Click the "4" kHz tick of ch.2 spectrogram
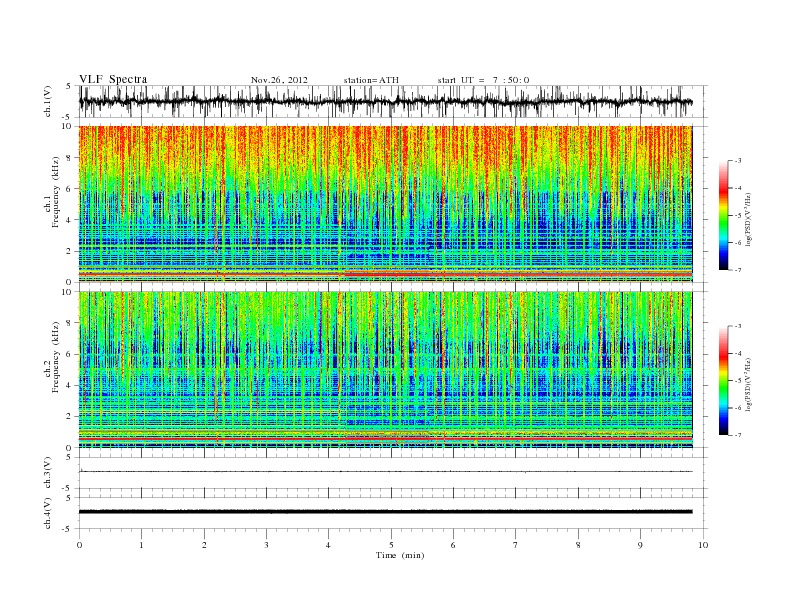This screenshot has height=612, width=792. tap(70, 385)
